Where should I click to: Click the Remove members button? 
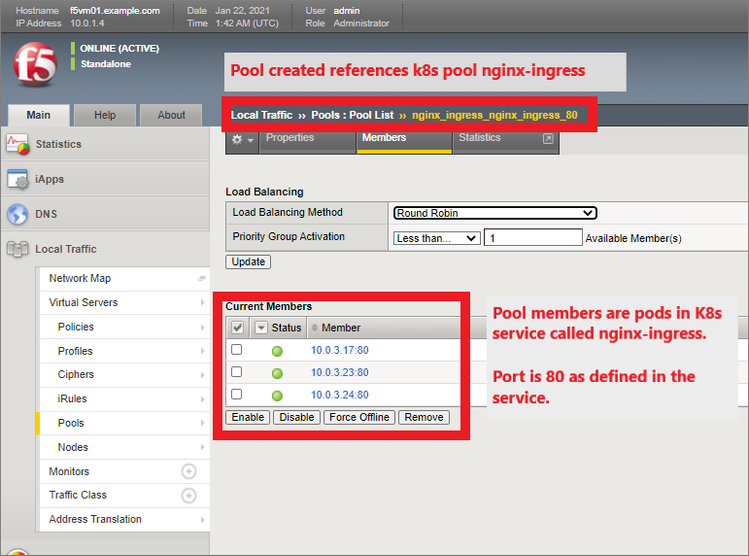(424, 417)
